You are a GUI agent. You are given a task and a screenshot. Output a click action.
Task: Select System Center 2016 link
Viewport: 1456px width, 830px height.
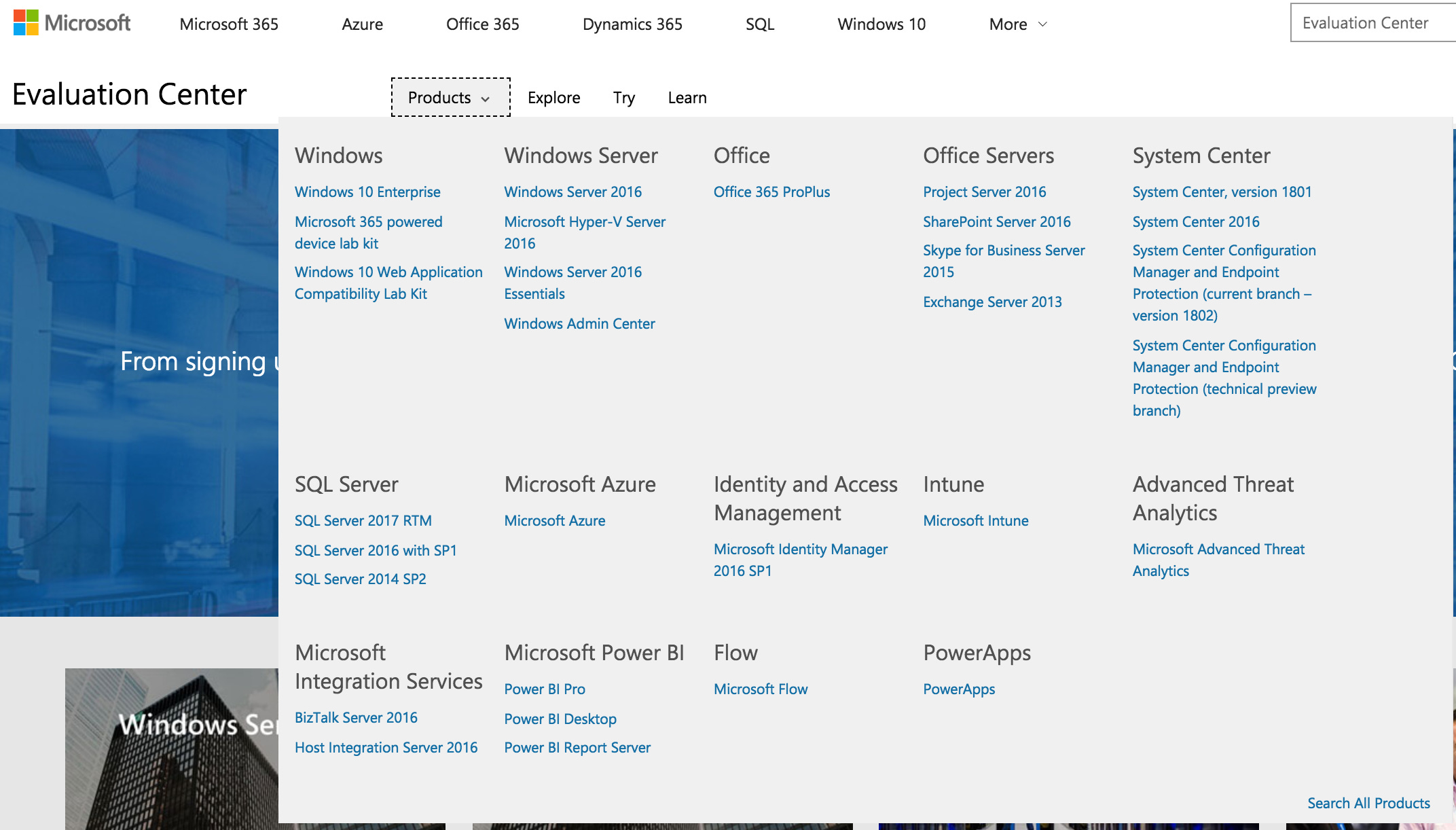1195,222
